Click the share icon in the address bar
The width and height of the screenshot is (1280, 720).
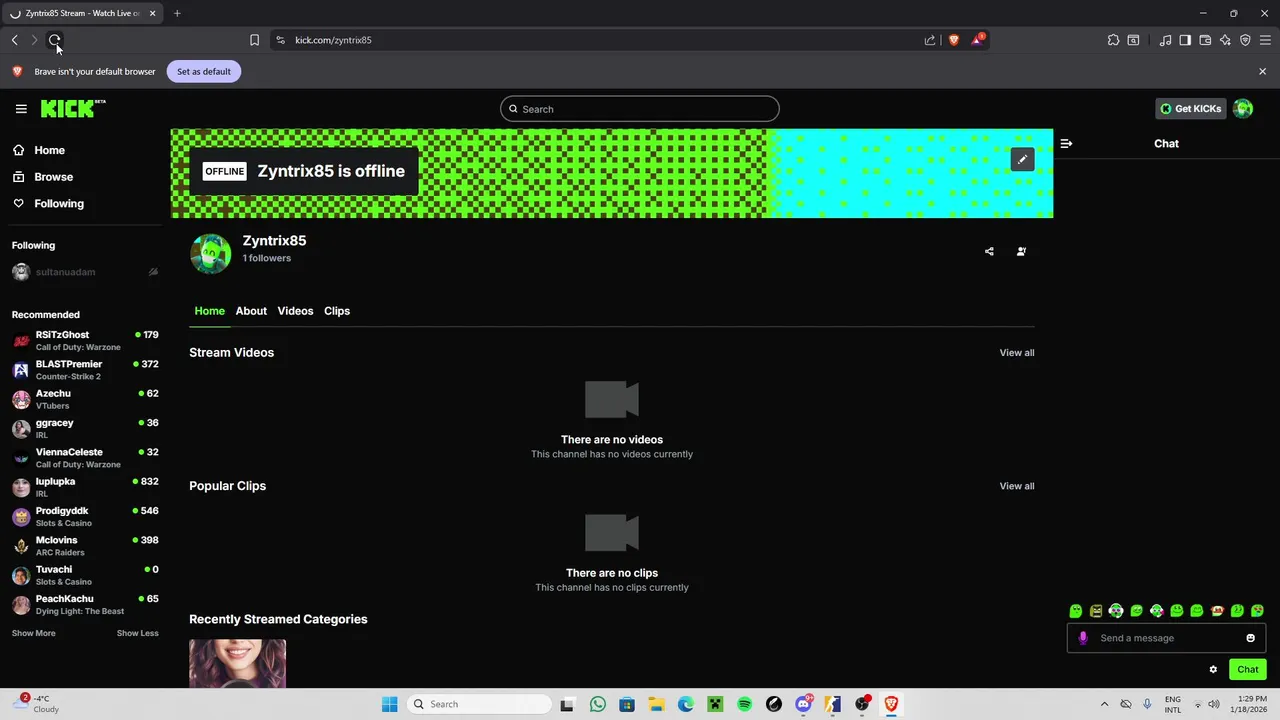(930, 40)
